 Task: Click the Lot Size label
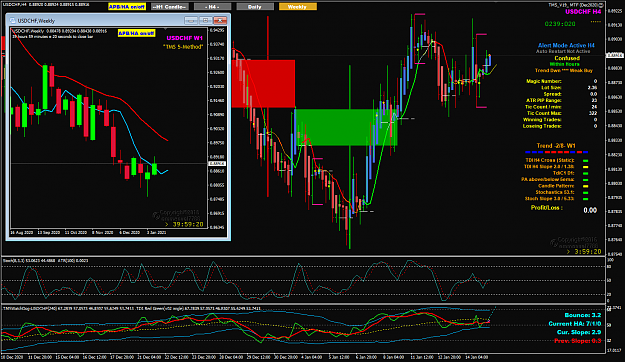(551, 88)
